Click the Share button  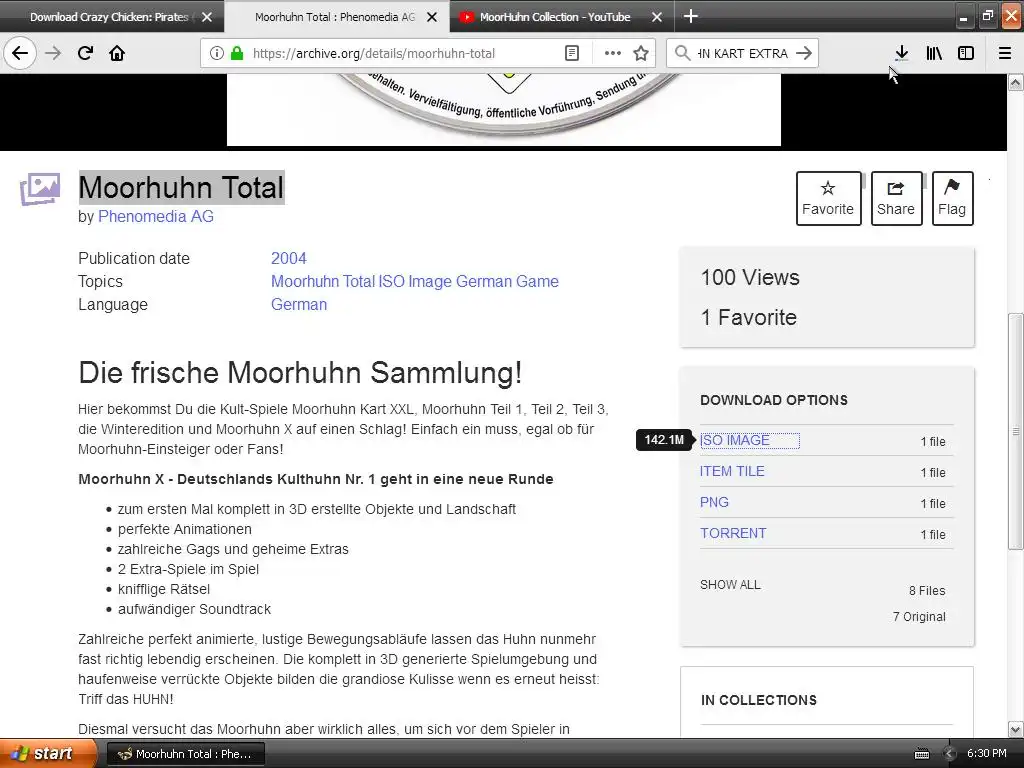pyautogui.click(x=896, y=199)
